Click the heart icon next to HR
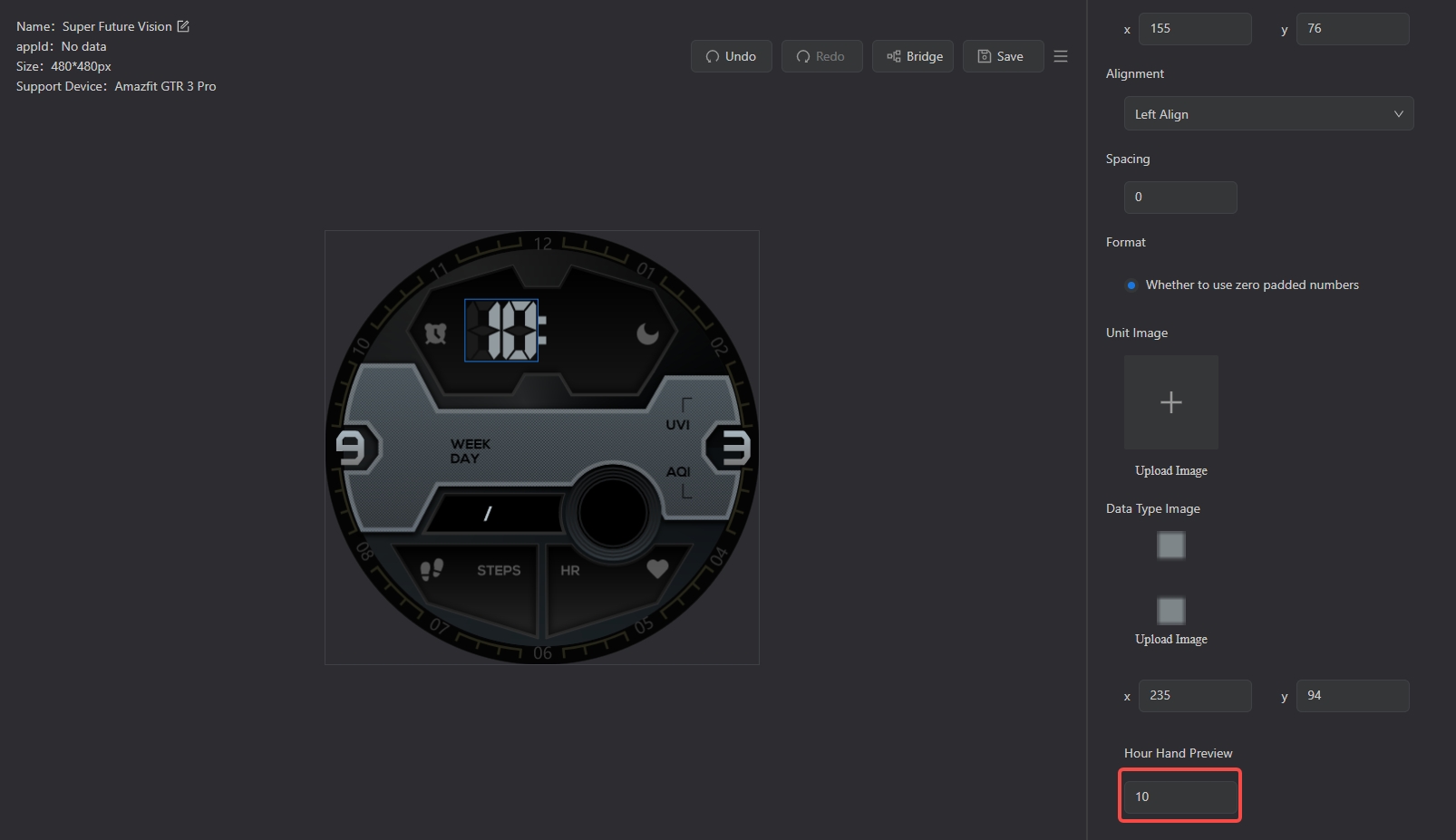 tap(657, 569)
